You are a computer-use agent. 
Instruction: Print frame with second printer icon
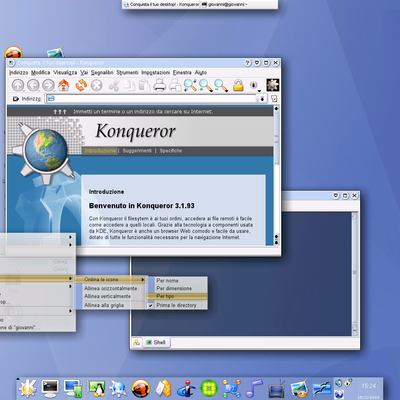coord(175,85)
